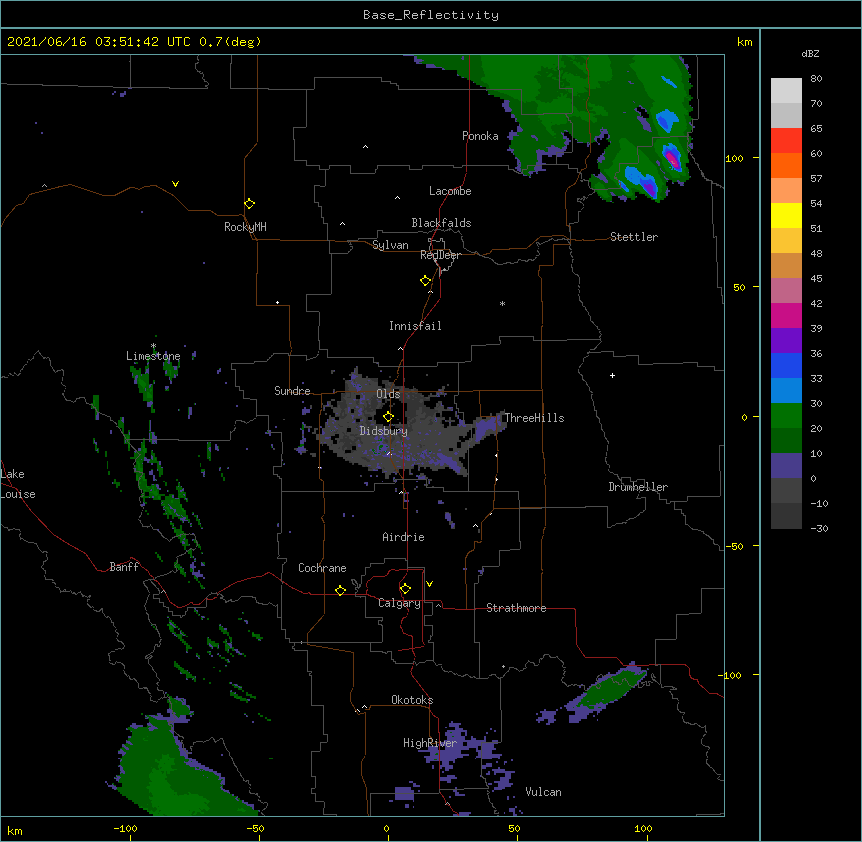Click the Ponoka town label
The height and width of the screenshot is (842, 862).
tap(480, 136)
